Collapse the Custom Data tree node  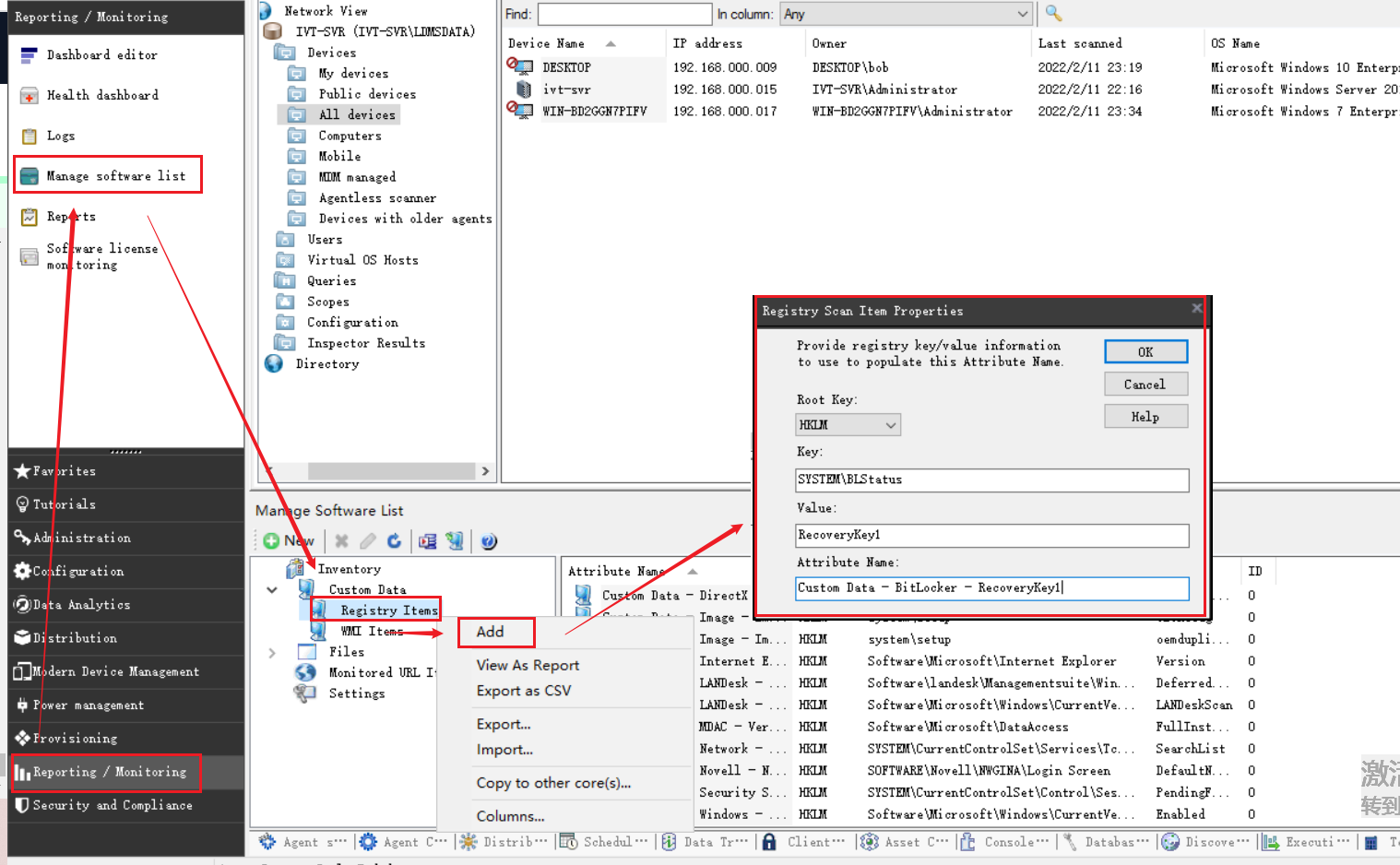pyautogui.click(x=272, y=590)
